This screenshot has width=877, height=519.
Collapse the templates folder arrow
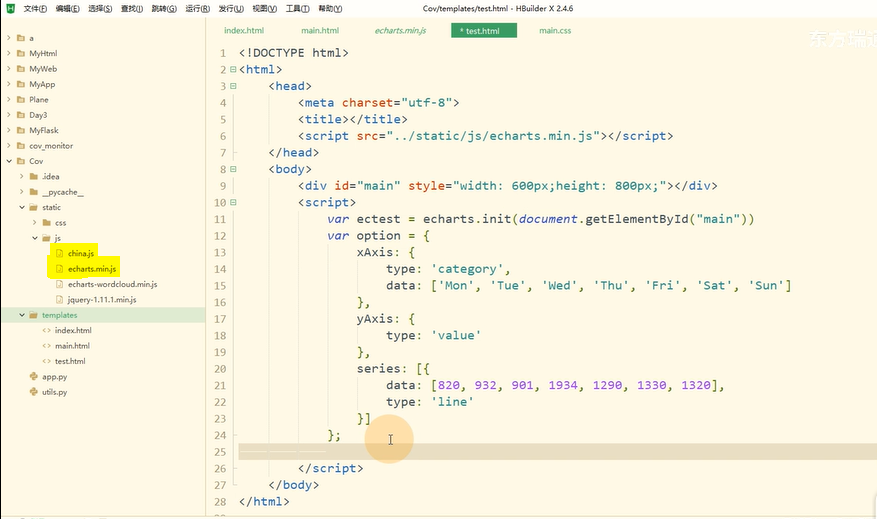[x=21, y=315]
